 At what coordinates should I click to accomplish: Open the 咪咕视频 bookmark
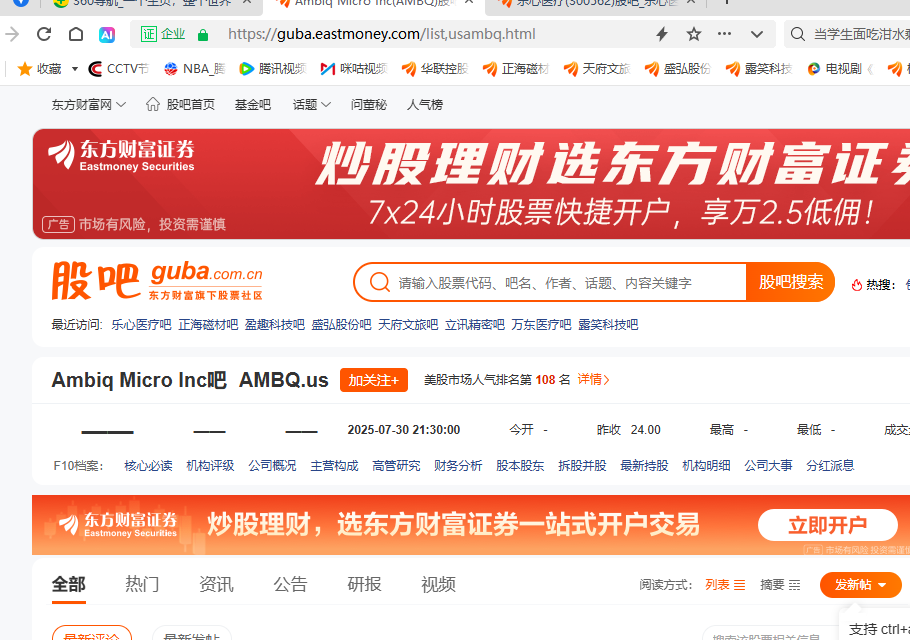[353, 69]
